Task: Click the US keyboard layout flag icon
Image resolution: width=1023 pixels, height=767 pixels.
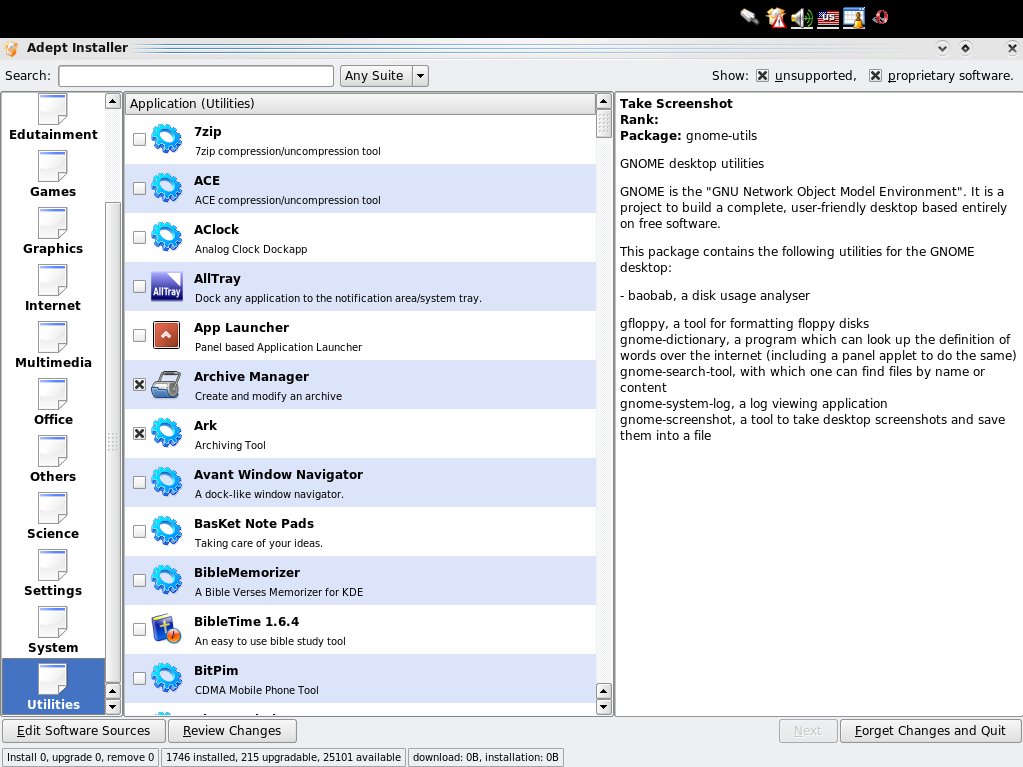Action: coord(828,18)
